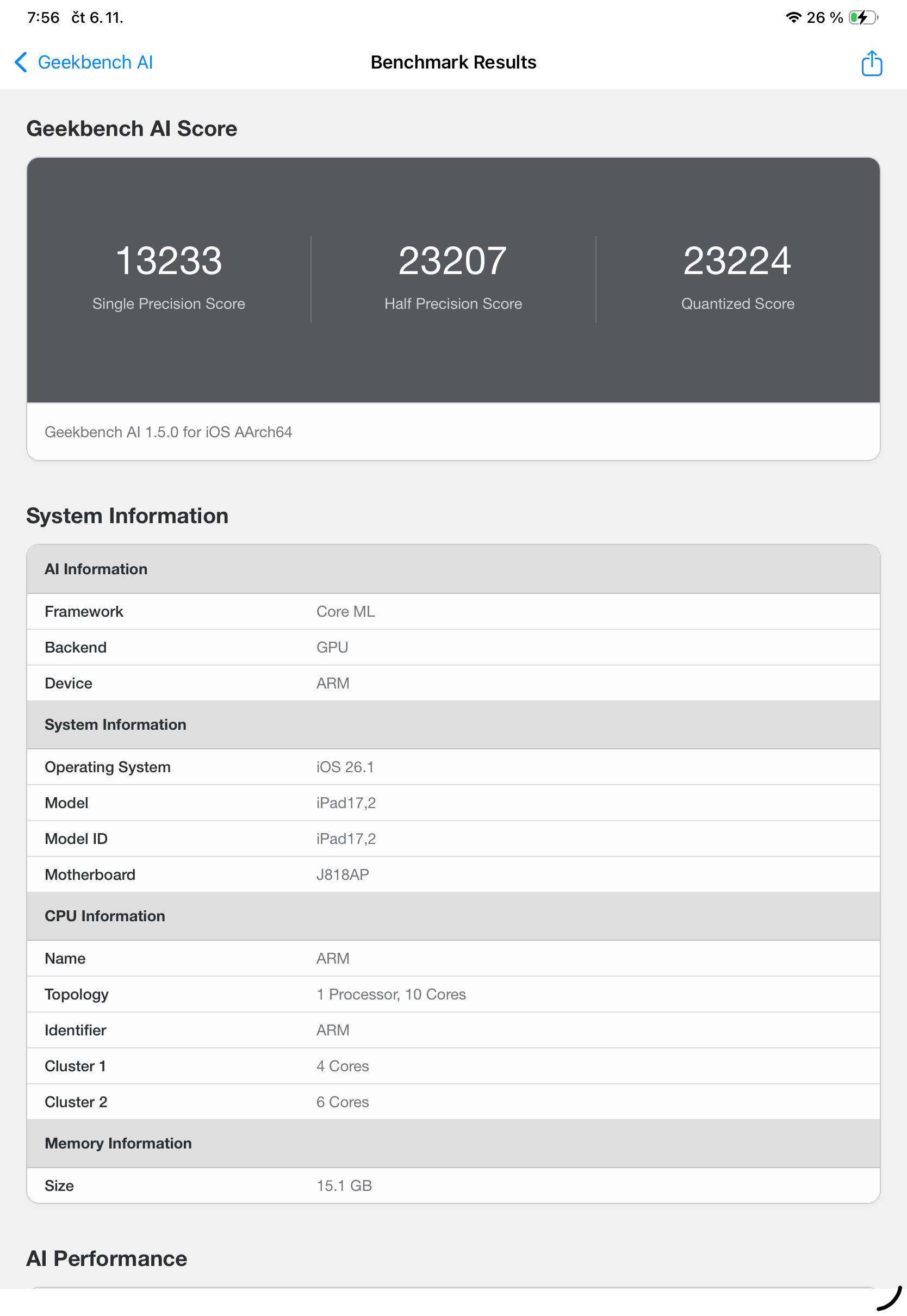Select the Framework Core ML row
The width and height of the screenshot is (907, 1316).
[x=453, y=611]
